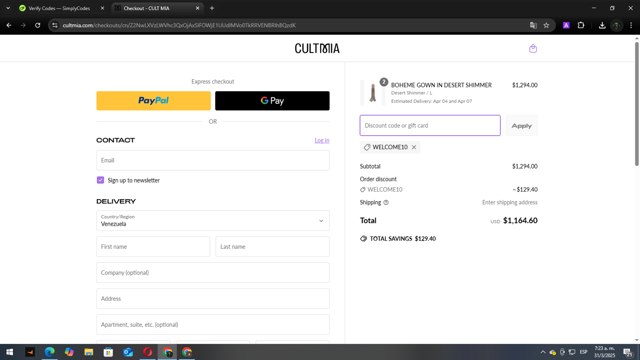The image size is (640, 360).
Task: Pay with Google Pay button
Action: coord(272,101)
